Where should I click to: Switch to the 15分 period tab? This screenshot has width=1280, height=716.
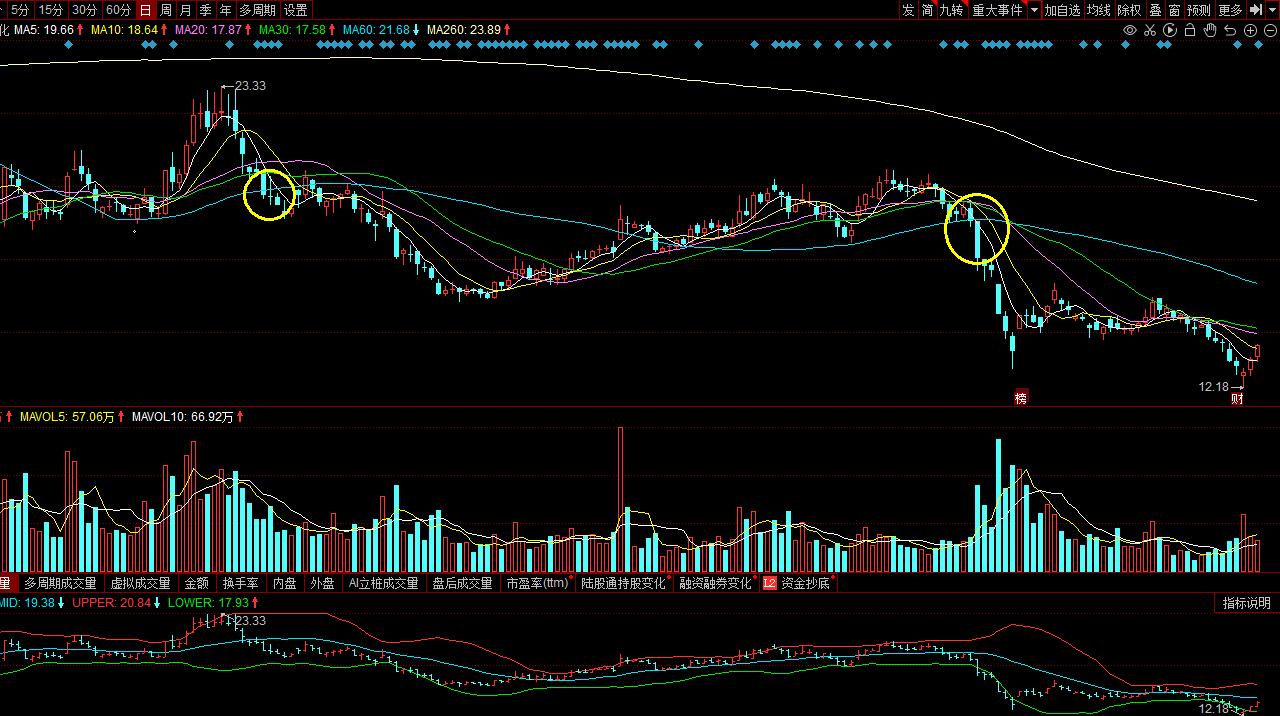tap(51, 10)
